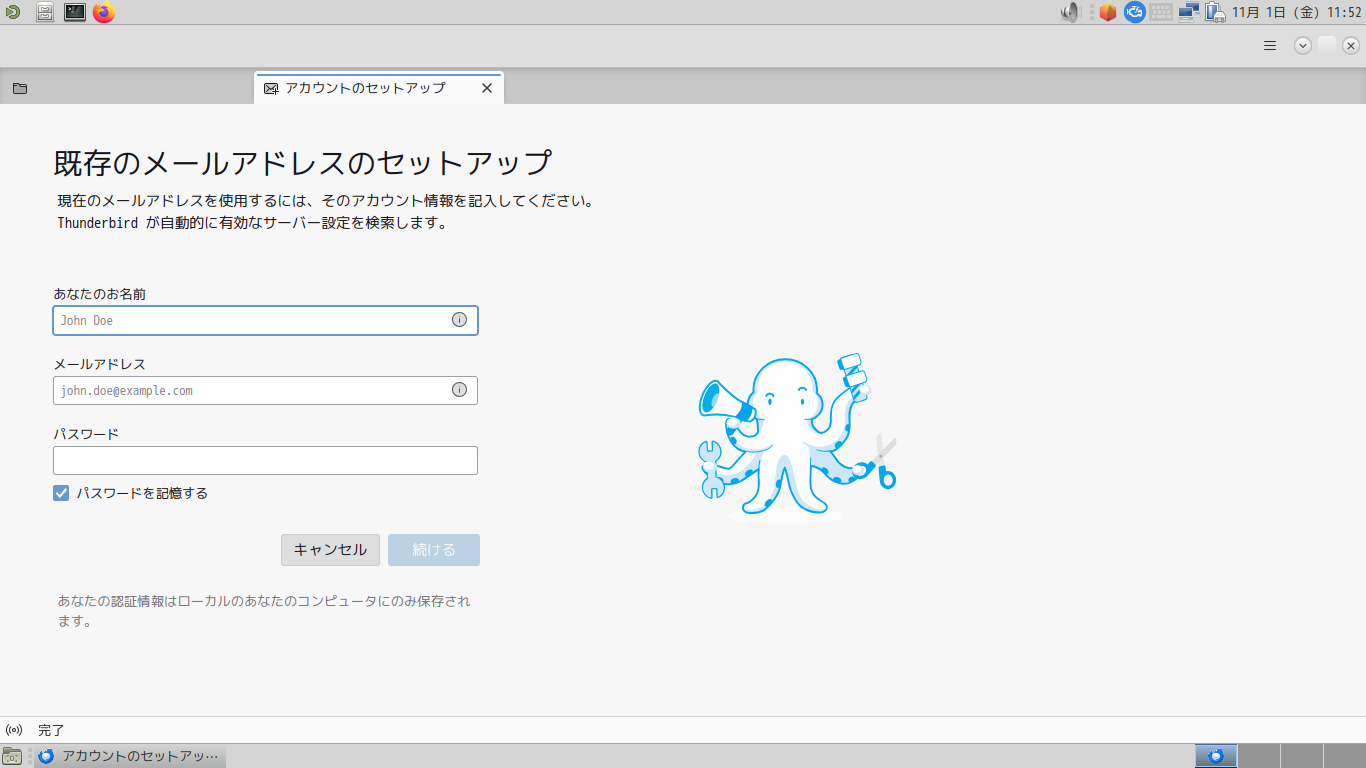Click the あなたのお名前 input field
Viewport: 1366px width, 768px height.
[x=265, y=320]
